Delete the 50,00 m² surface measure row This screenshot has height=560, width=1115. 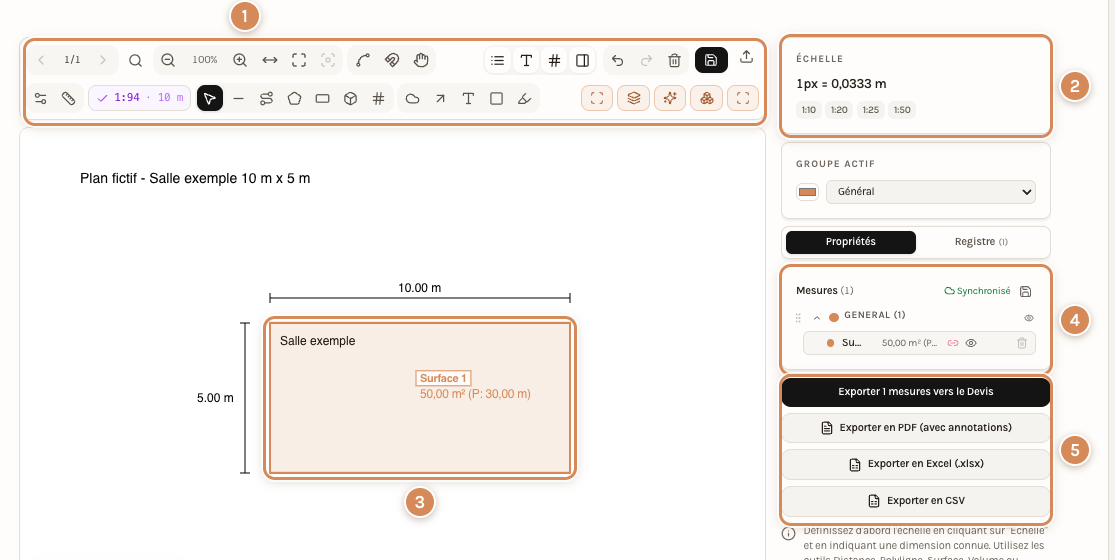(x=1022, y=343)
